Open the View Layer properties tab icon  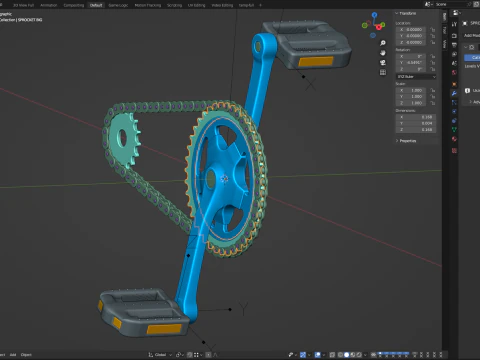[x=454, y=54]
